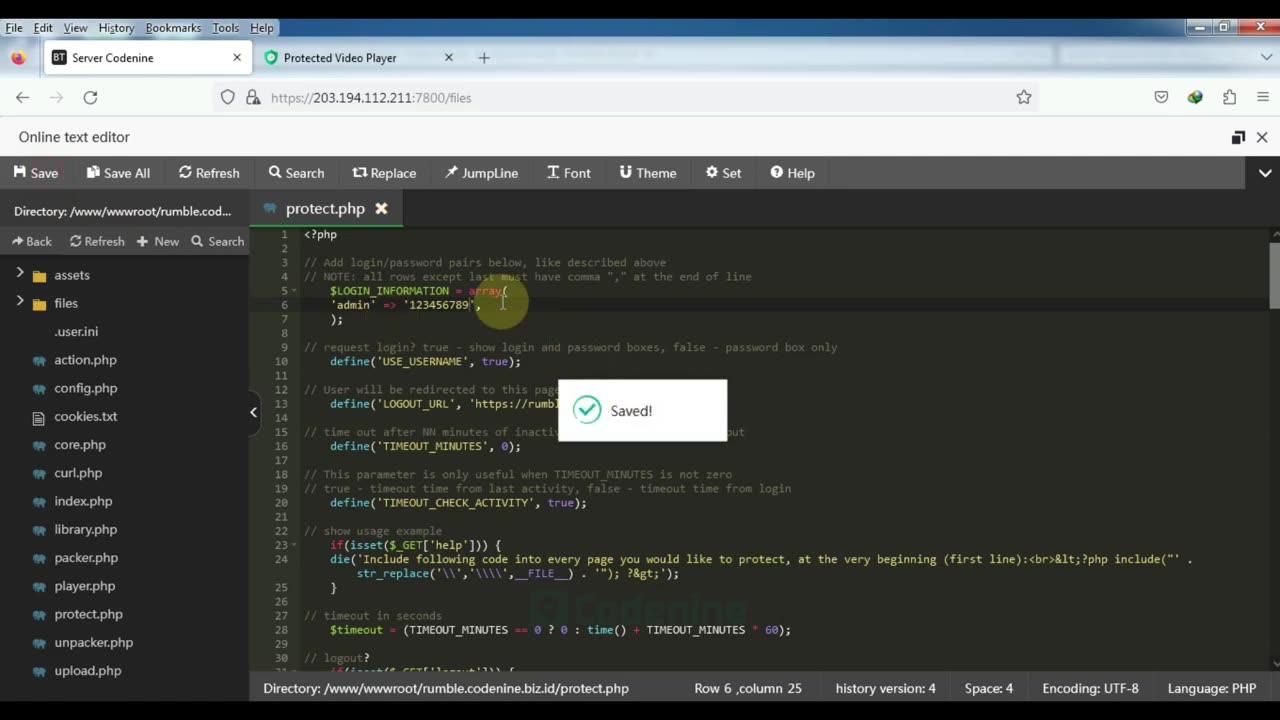Restore the Online text editor window
The image size is (1280, 720).
pos(1238,137)
